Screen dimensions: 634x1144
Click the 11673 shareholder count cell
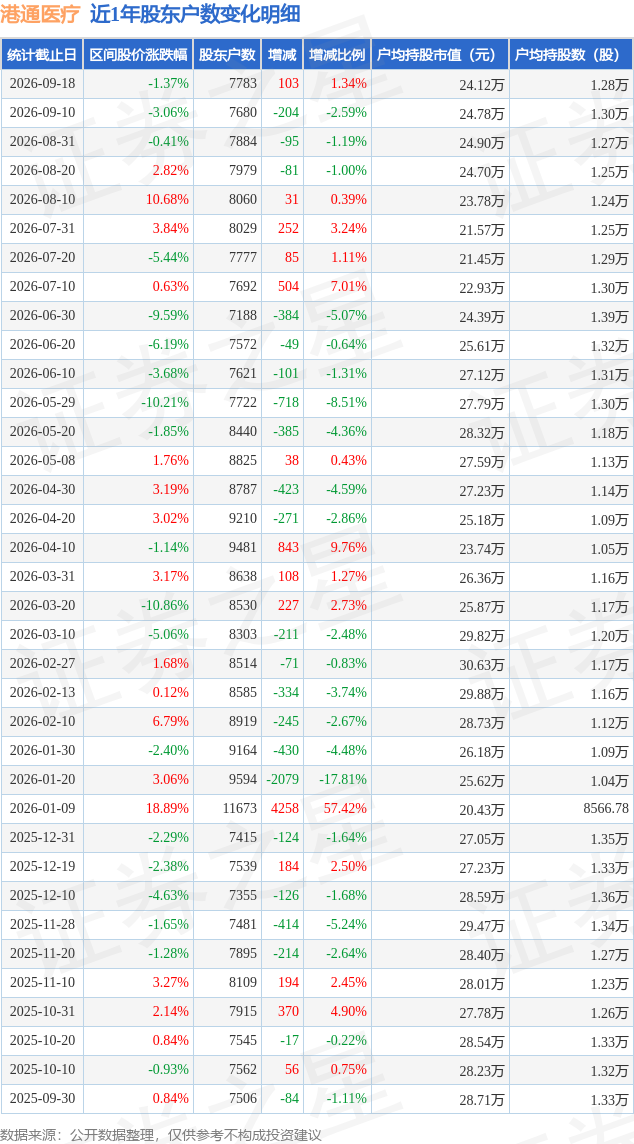(239, 809)
